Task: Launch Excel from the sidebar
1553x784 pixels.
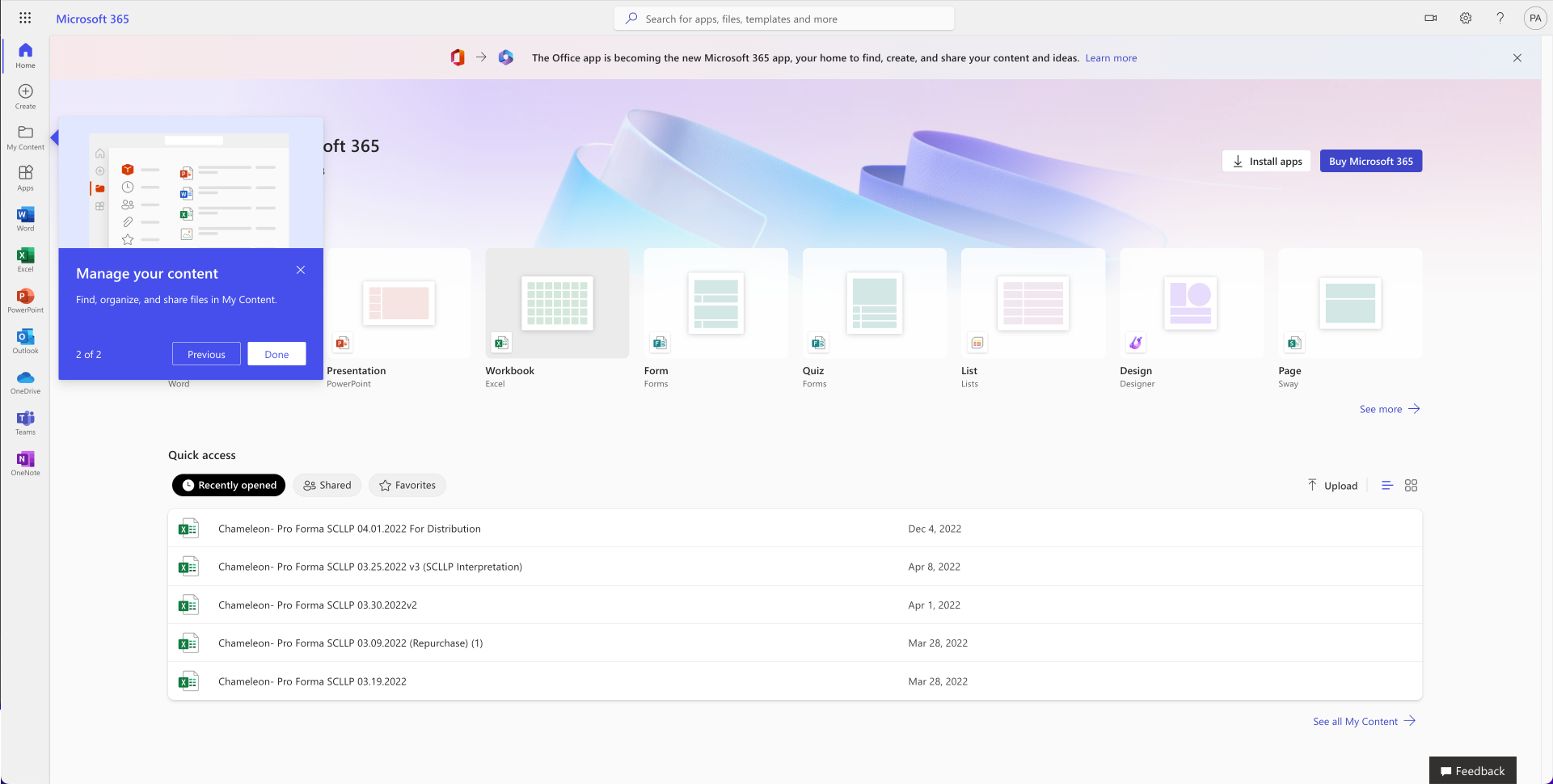Action: tap(25, 259)
